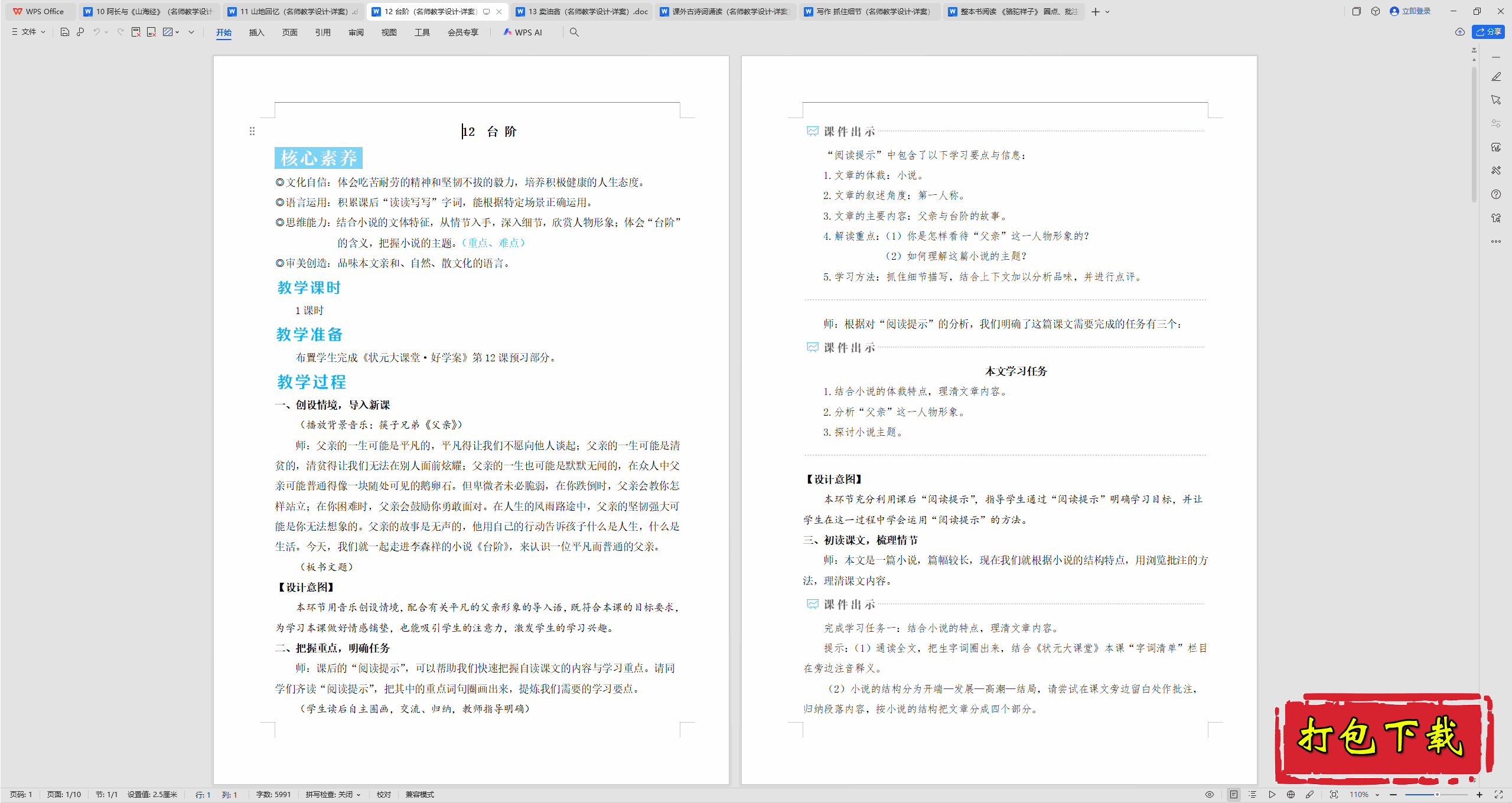Click the export-to-PDF icon in quick toolbar

click(136, 32)
